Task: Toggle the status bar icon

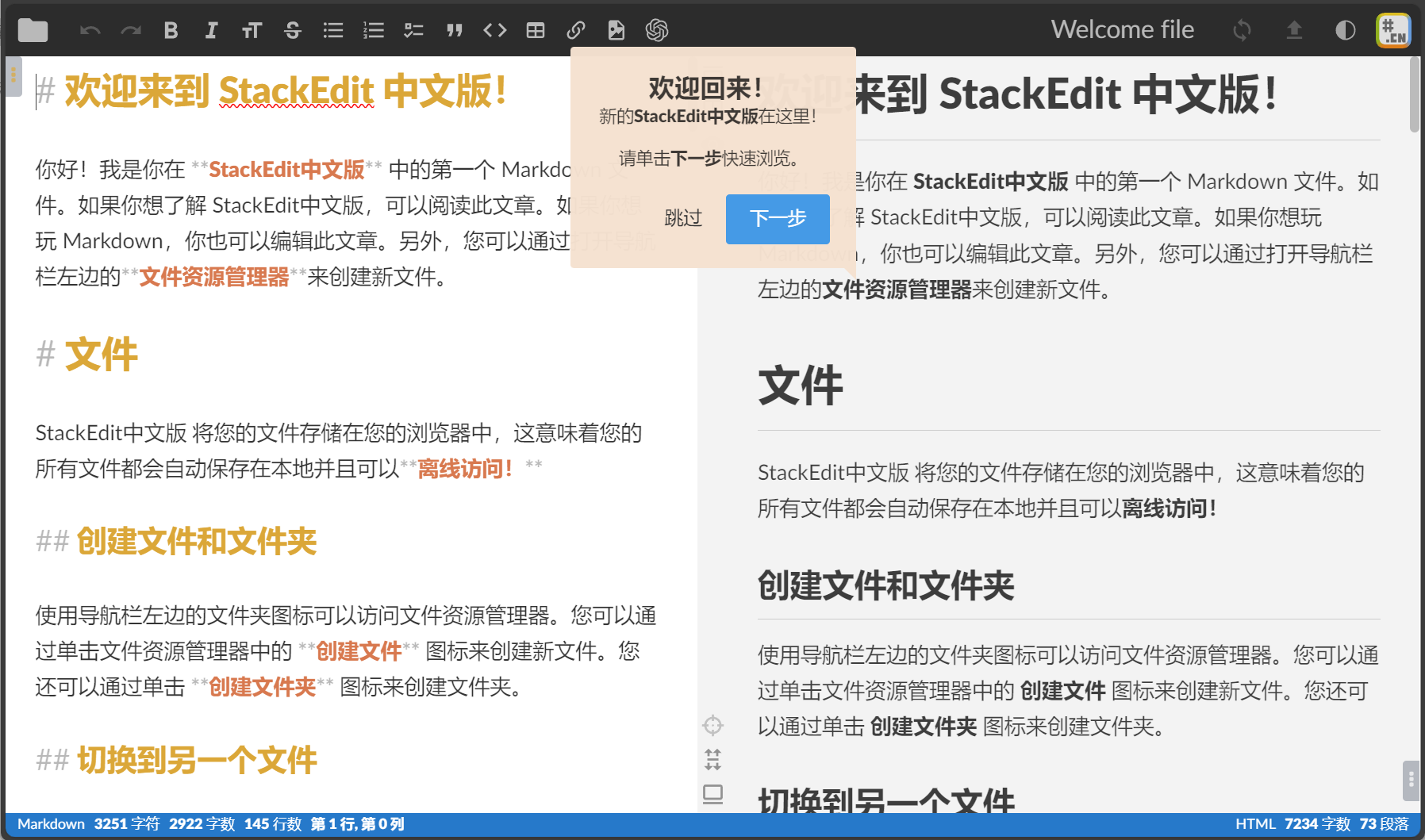Action: pyautogui.click(x=712, y=794)
